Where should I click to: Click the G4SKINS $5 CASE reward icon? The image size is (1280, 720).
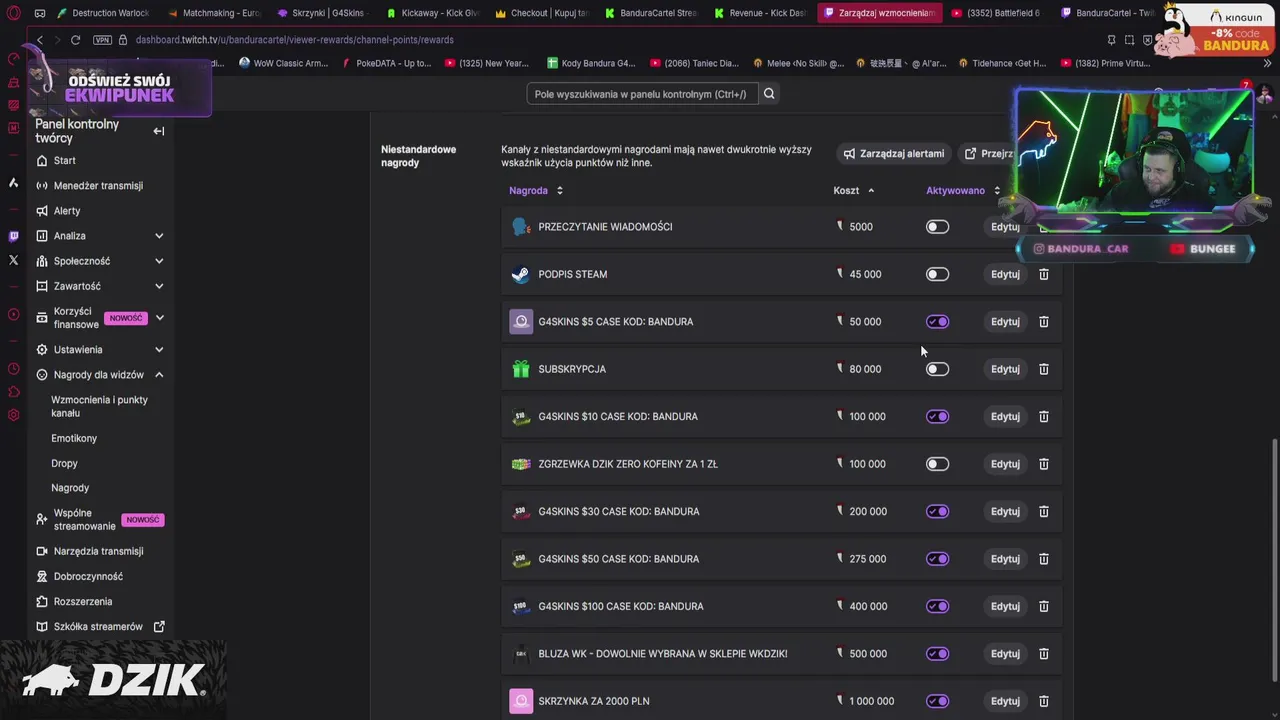521,322
